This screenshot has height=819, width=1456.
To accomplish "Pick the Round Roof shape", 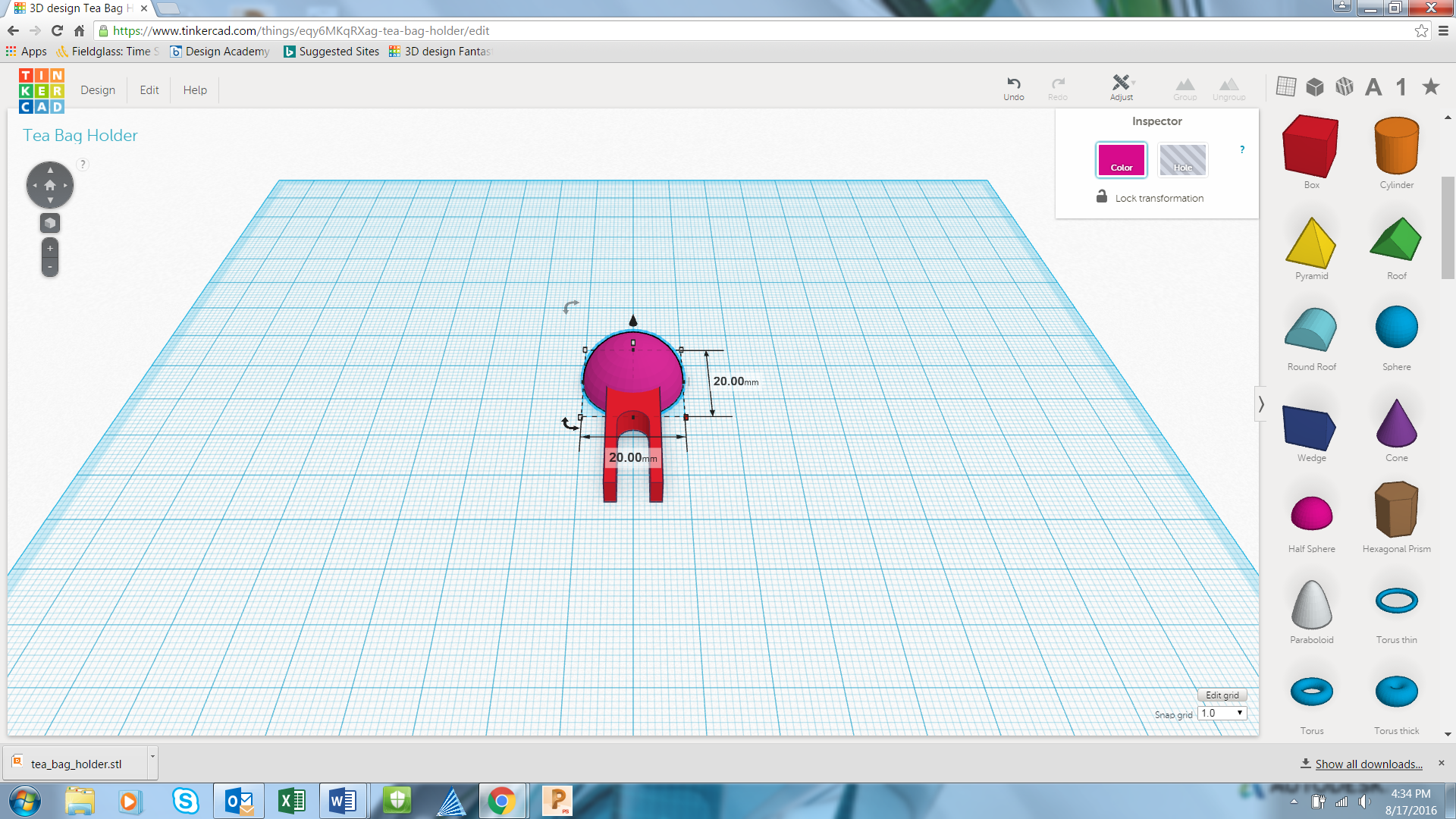I will pos(1311,329).
